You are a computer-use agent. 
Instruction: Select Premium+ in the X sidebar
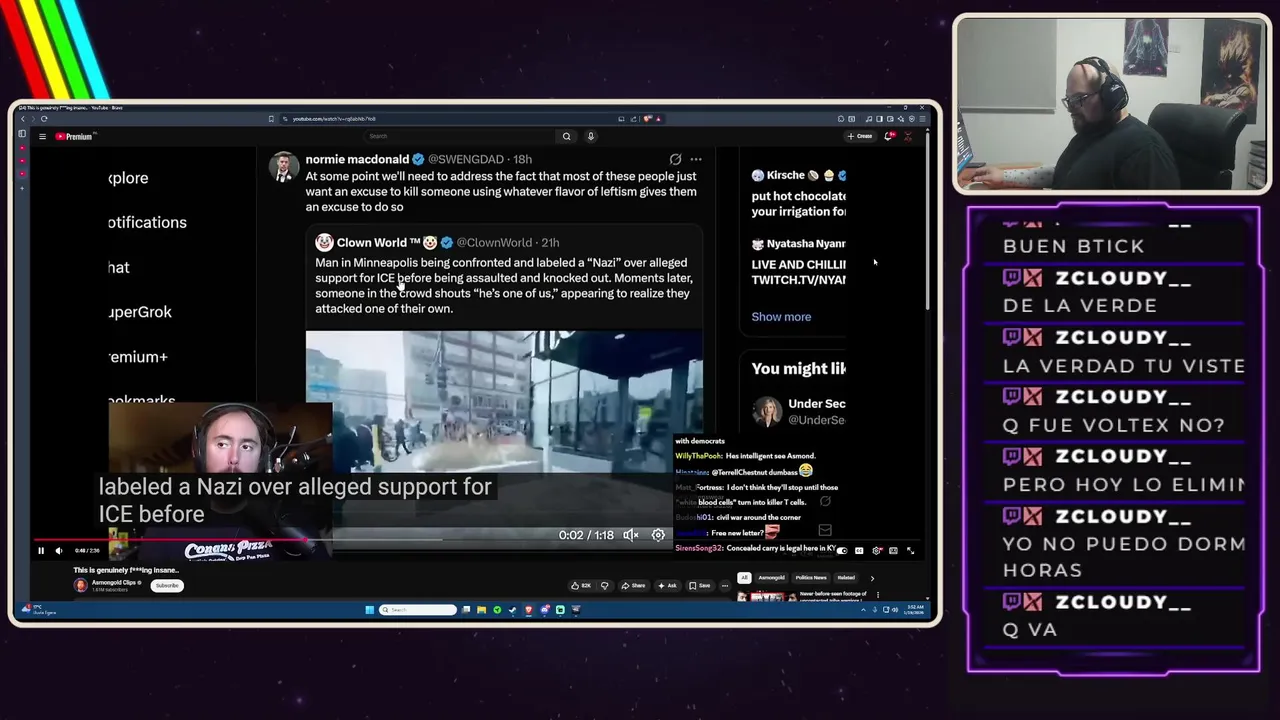point(138,357)
